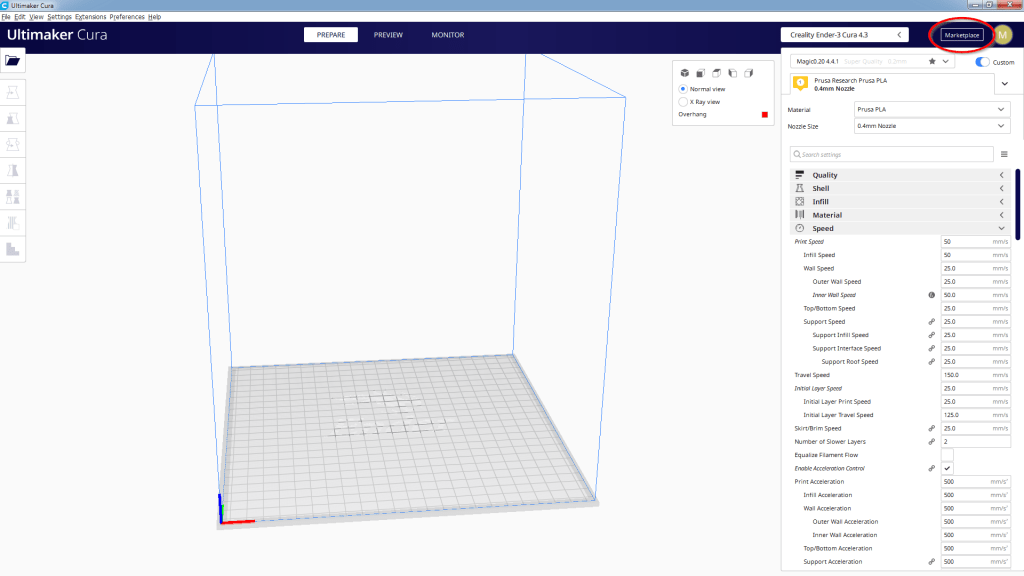The image size is (1024, 576).
Task: Select the Normal view radio button
Action: pos(683,89)
